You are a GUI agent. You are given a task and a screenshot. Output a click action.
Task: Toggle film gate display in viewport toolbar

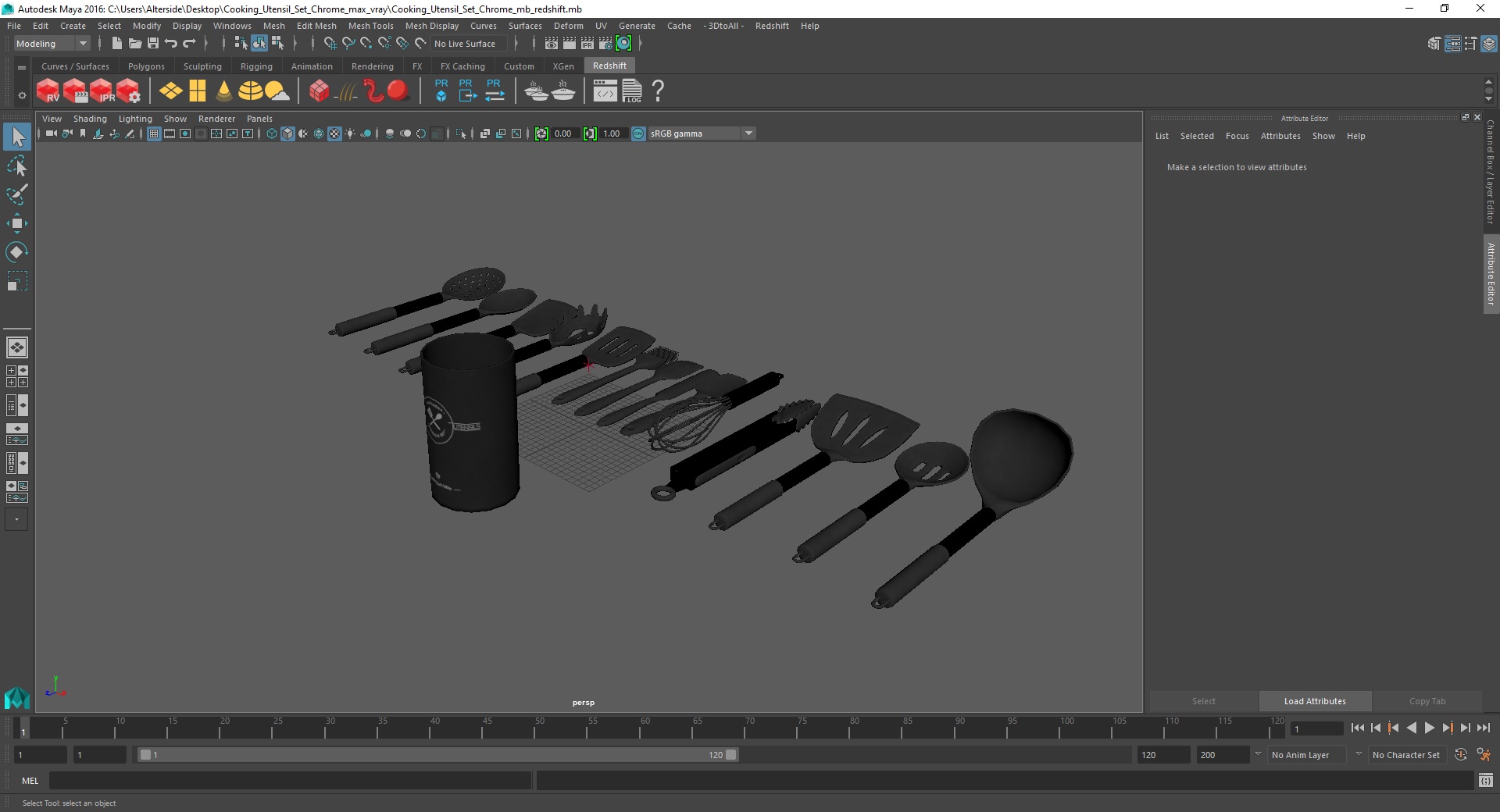(x=170, y=134)
